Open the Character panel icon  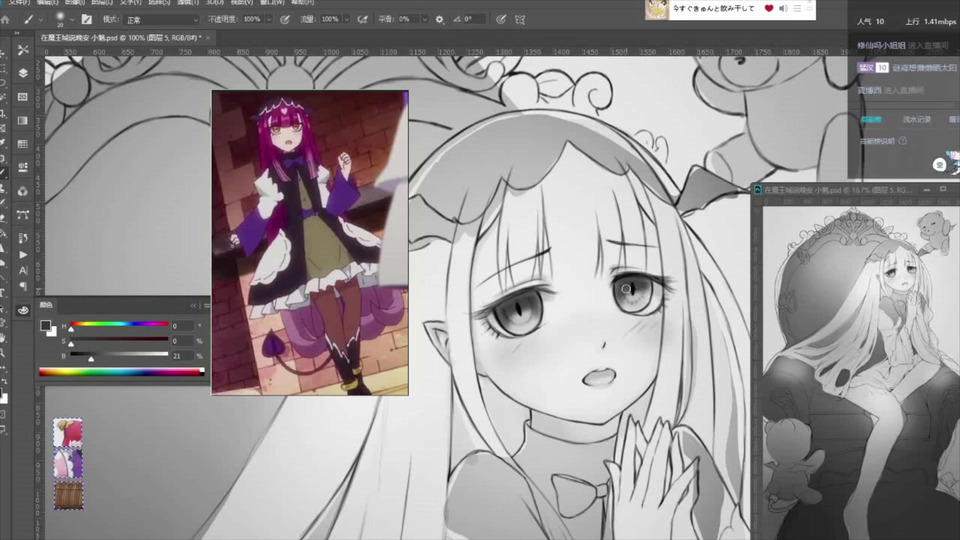(23, 270)
